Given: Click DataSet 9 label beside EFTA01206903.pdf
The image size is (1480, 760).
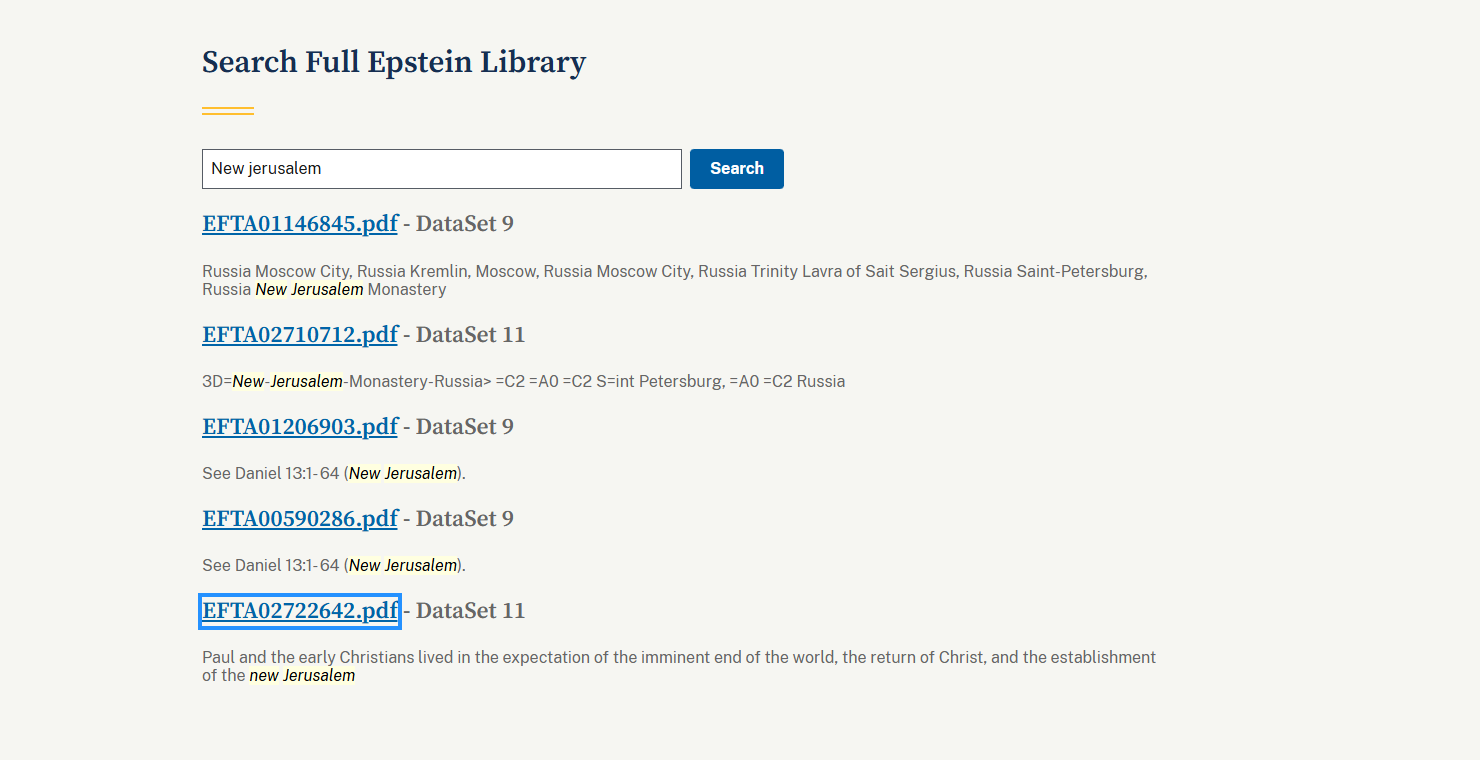Looking at the screenshot, I should coord(465,427).
